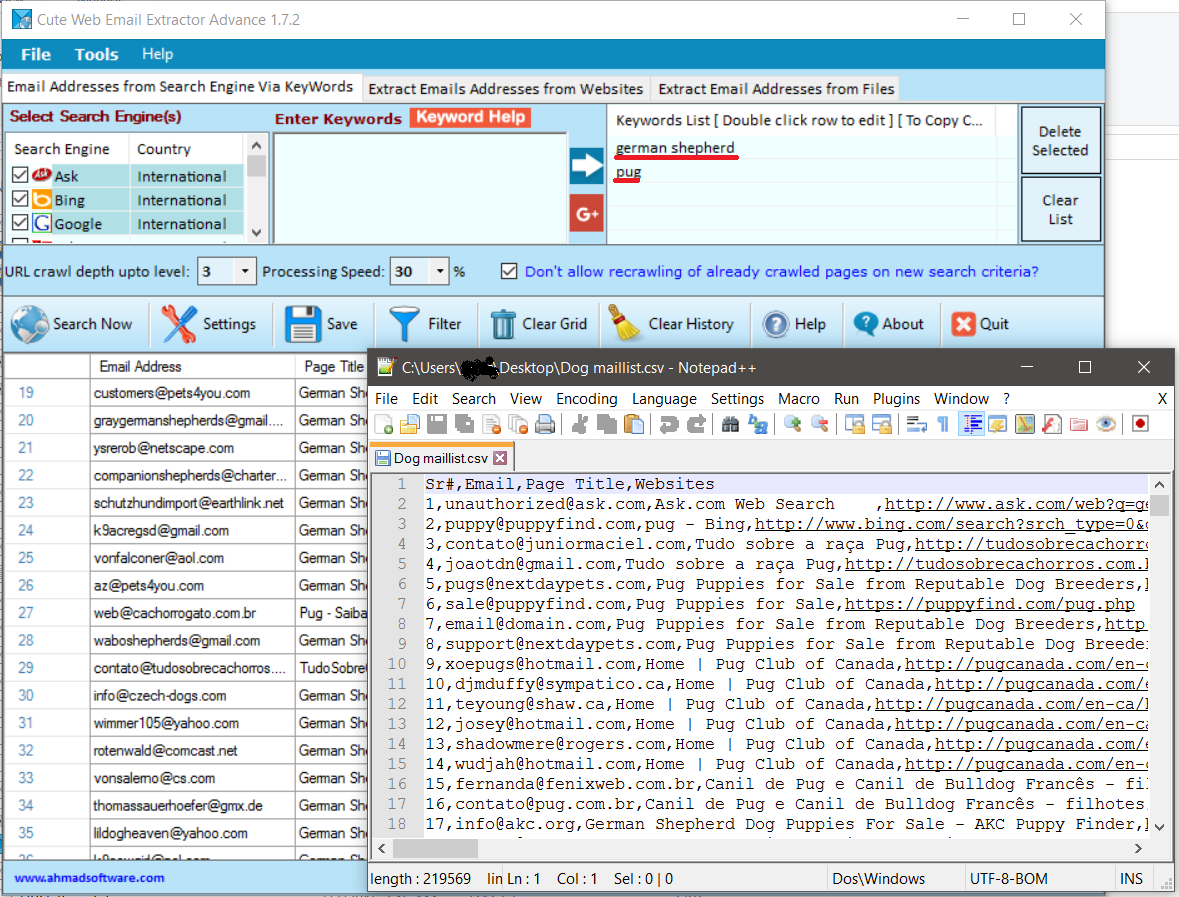1179x897 pixels.
Task: Open the Plugins menu in Notepad++
Action: 896,399
